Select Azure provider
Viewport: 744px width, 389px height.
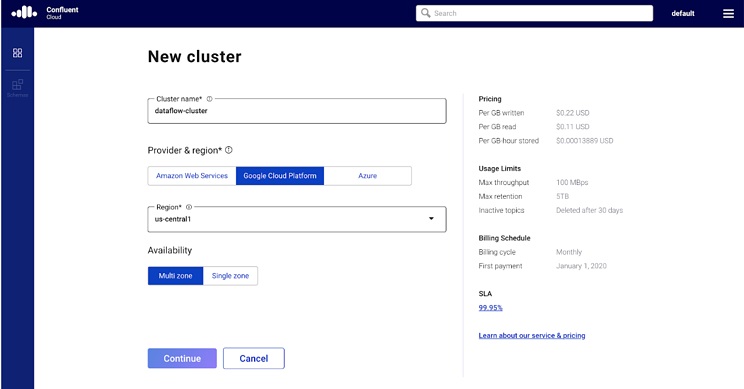(x=368, y=176)
